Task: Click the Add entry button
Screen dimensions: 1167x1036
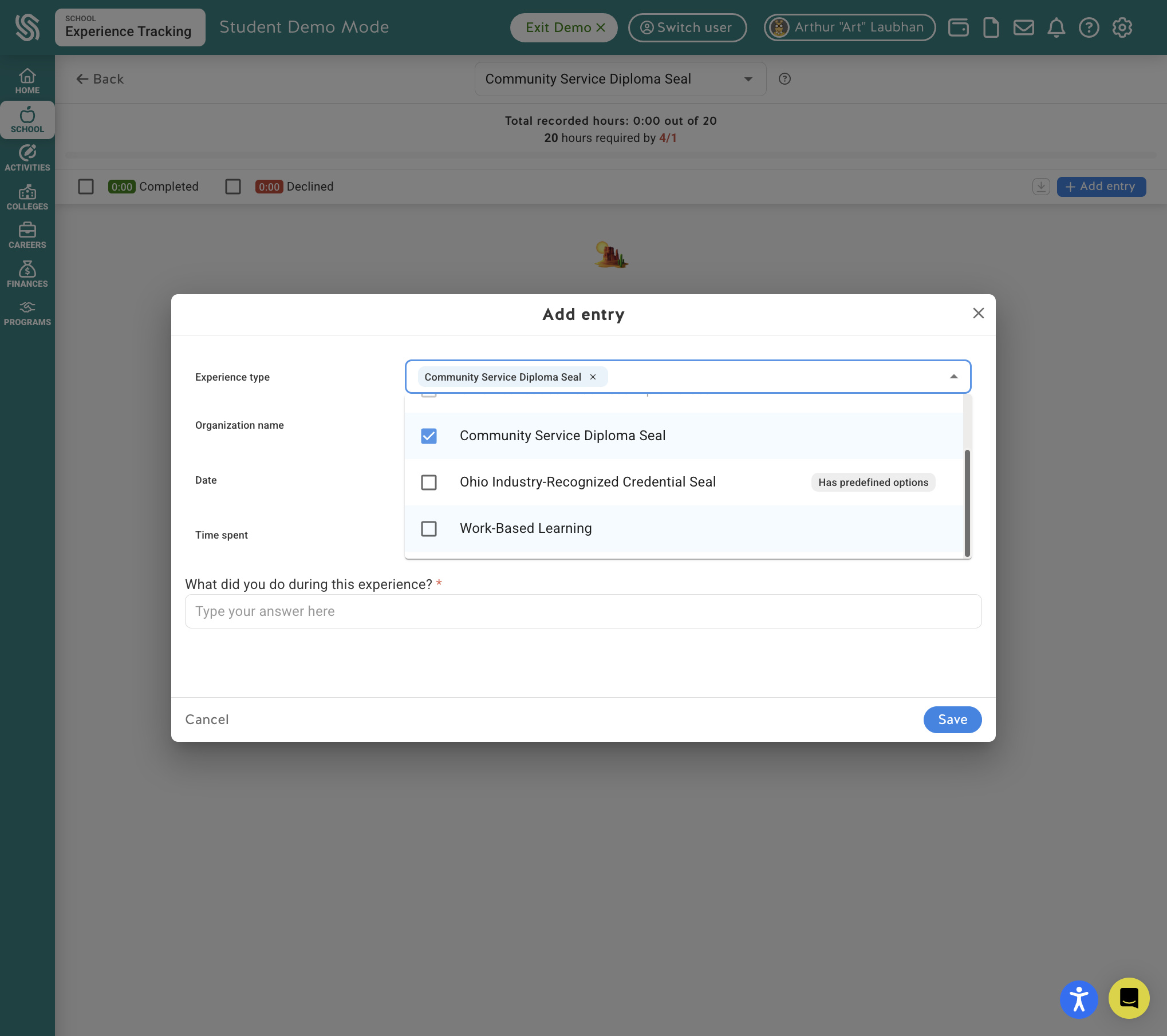Action: [1101, 187]
